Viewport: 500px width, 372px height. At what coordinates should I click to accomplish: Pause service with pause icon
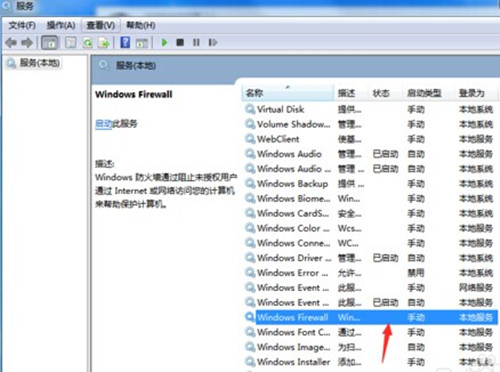[x=196, y=43]
